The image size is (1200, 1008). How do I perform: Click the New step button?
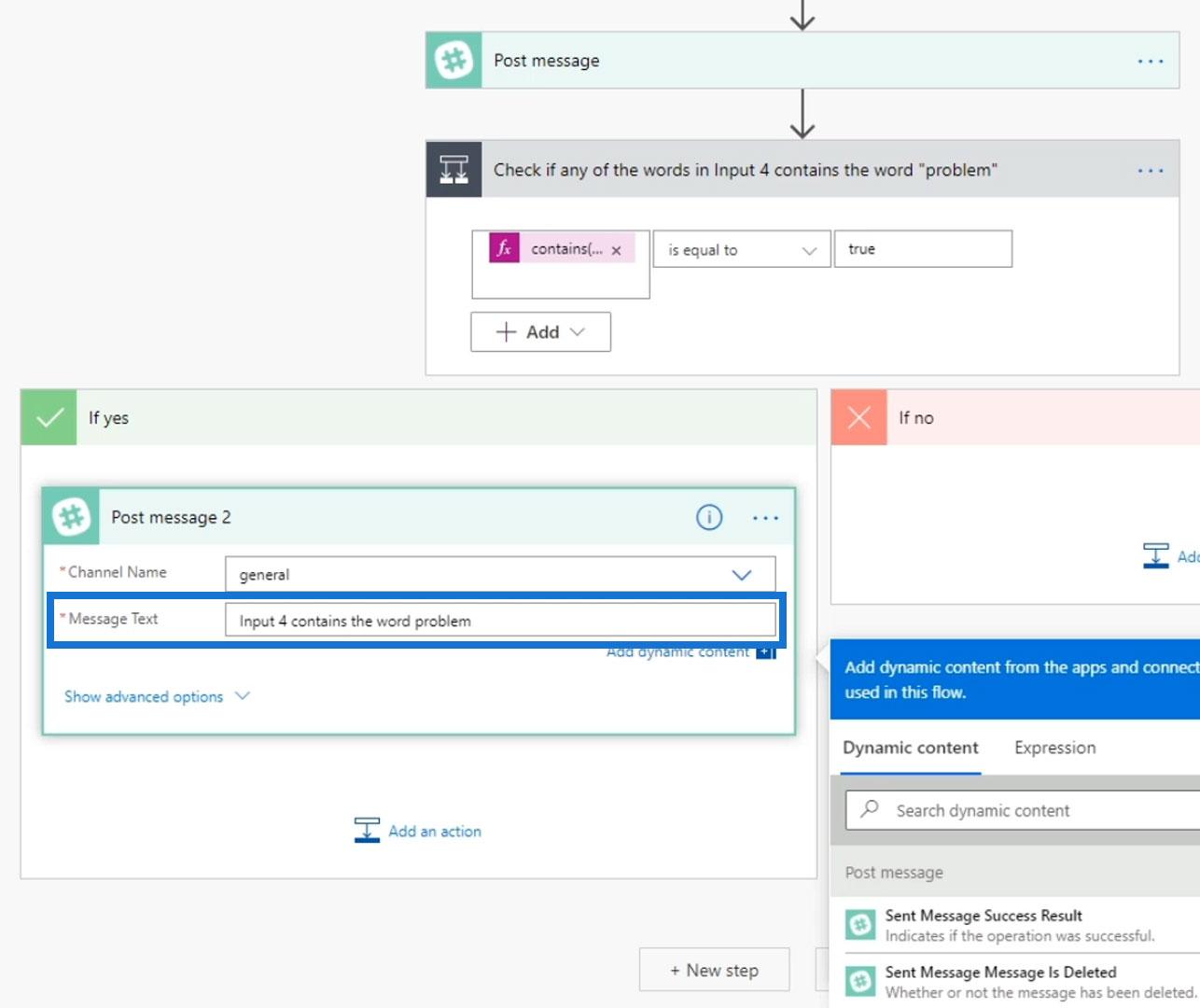[x=714, y=970]
